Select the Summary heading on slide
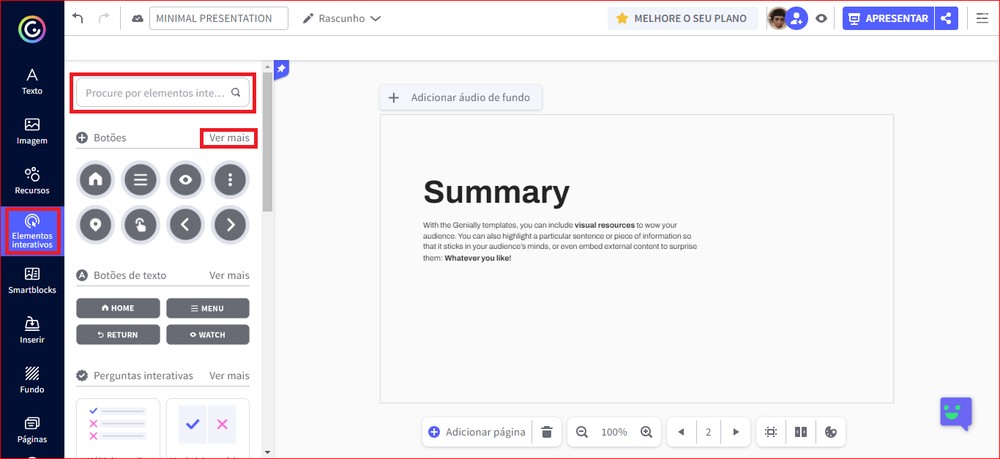1000x459 pixels. click(496, 192)
